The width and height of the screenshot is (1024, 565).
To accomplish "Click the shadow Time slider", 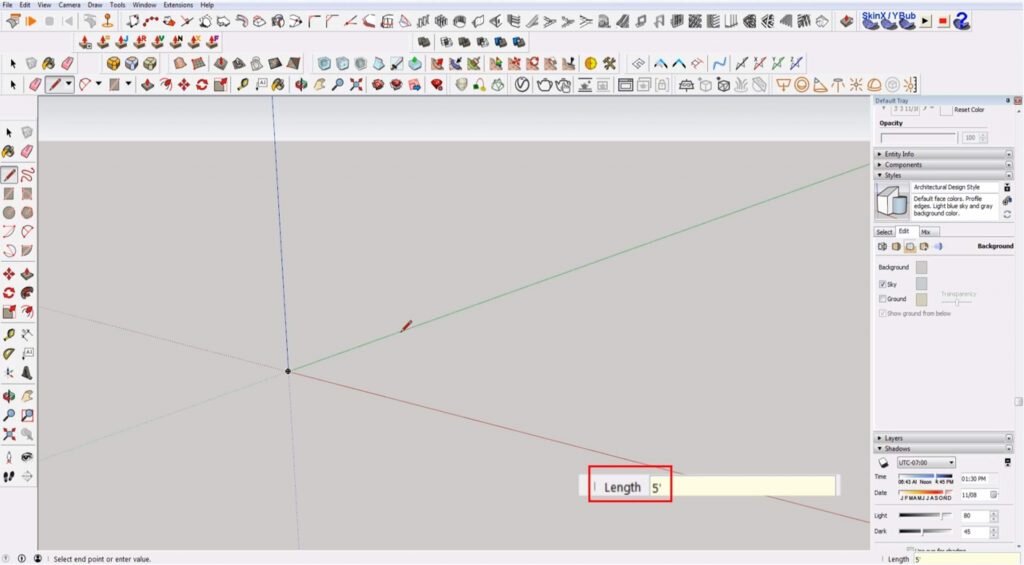I will [925, 479].
